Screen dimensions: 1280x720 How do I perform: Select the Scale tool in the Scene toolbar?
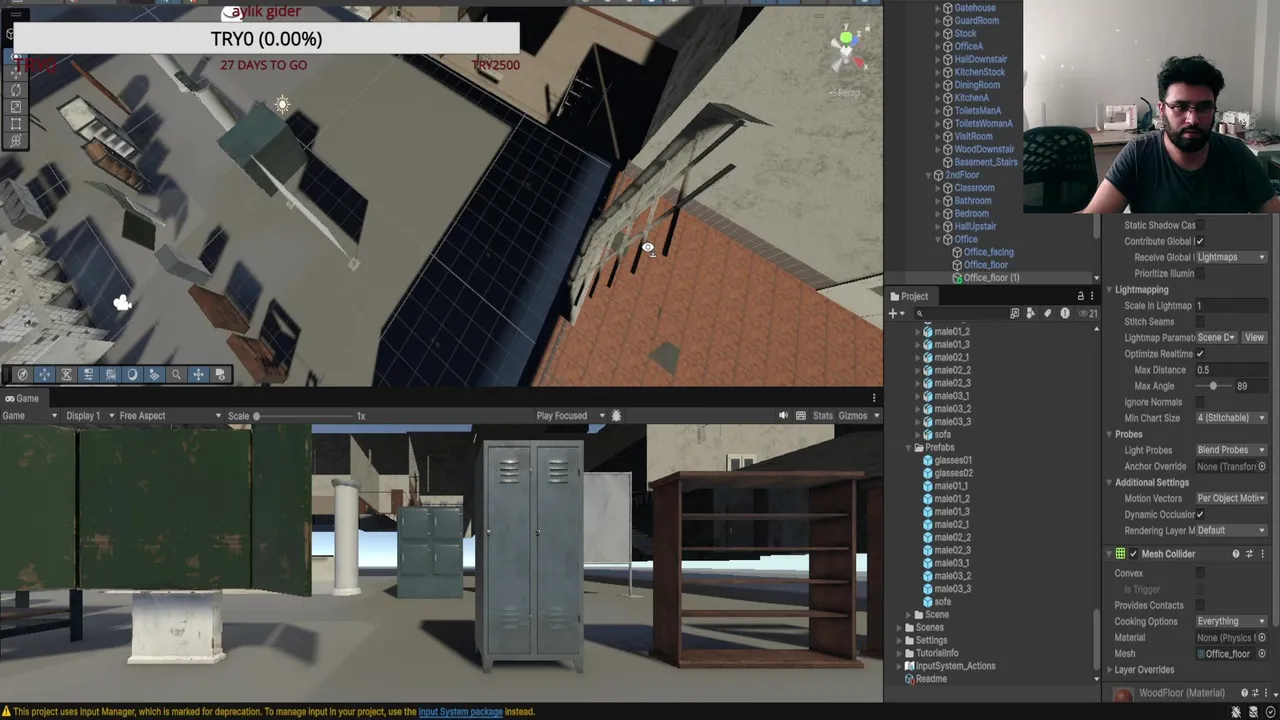click(15, 107)
